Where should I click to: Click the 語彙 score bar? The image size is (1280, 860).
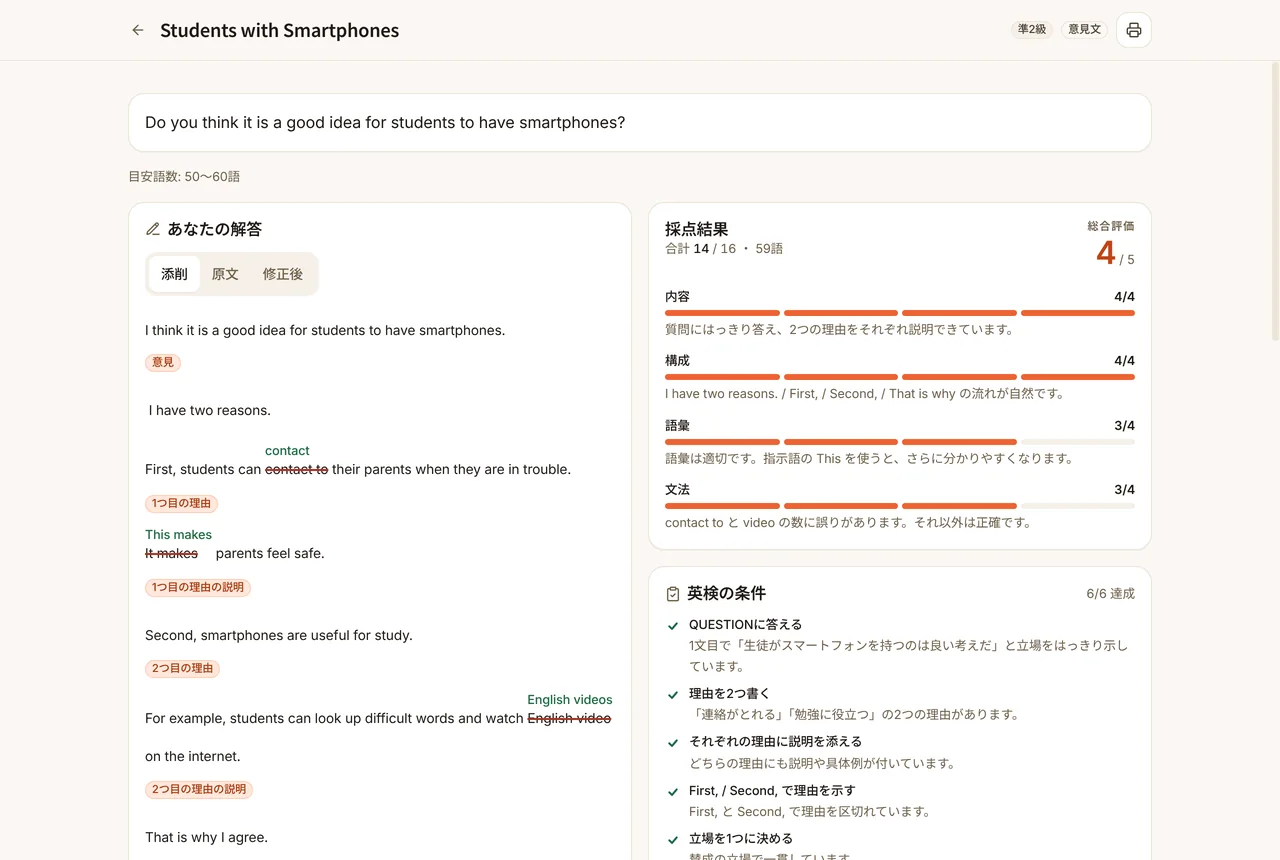tap(900, 442)
